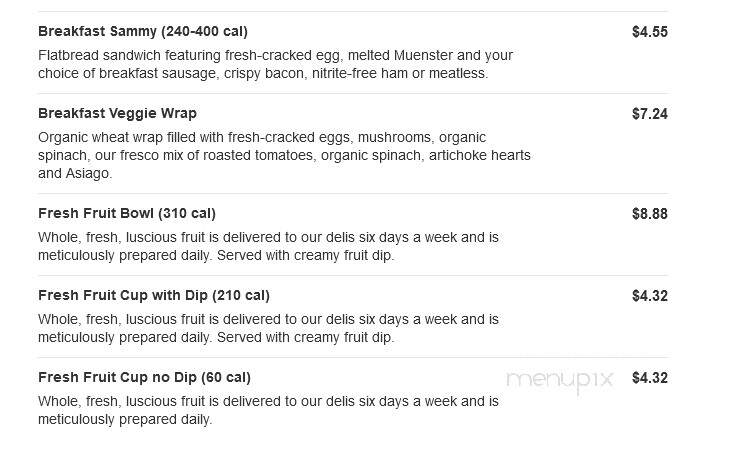The image size is (739, 462).
Task: Click the Breakfast Sammy item title
Action: (143, 32)
